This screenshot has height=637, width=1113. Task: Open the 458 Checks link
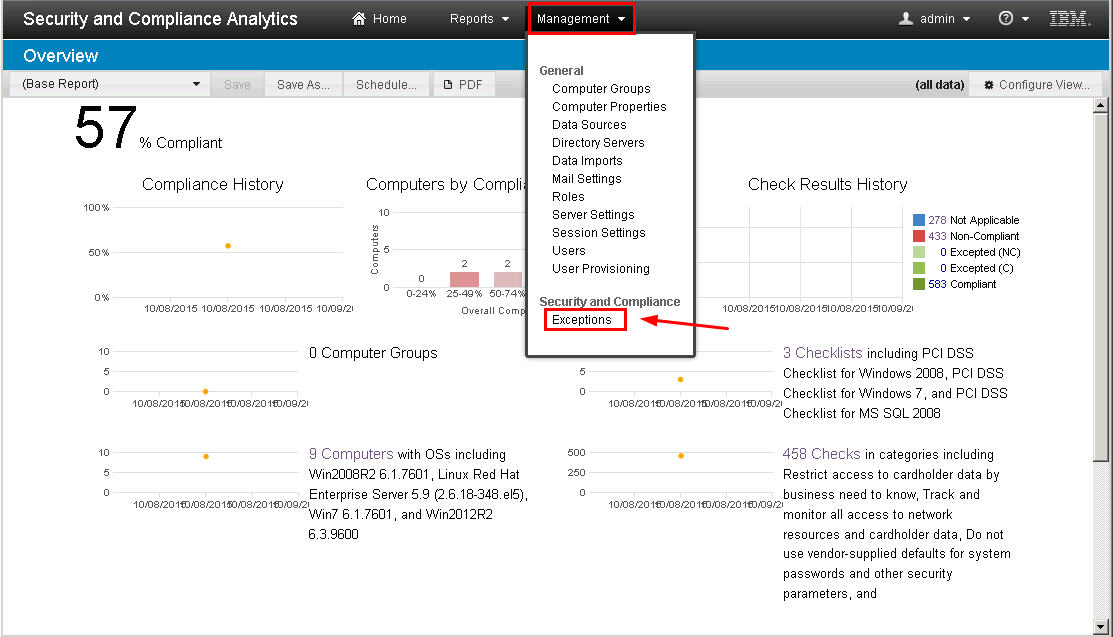point(821,454)
